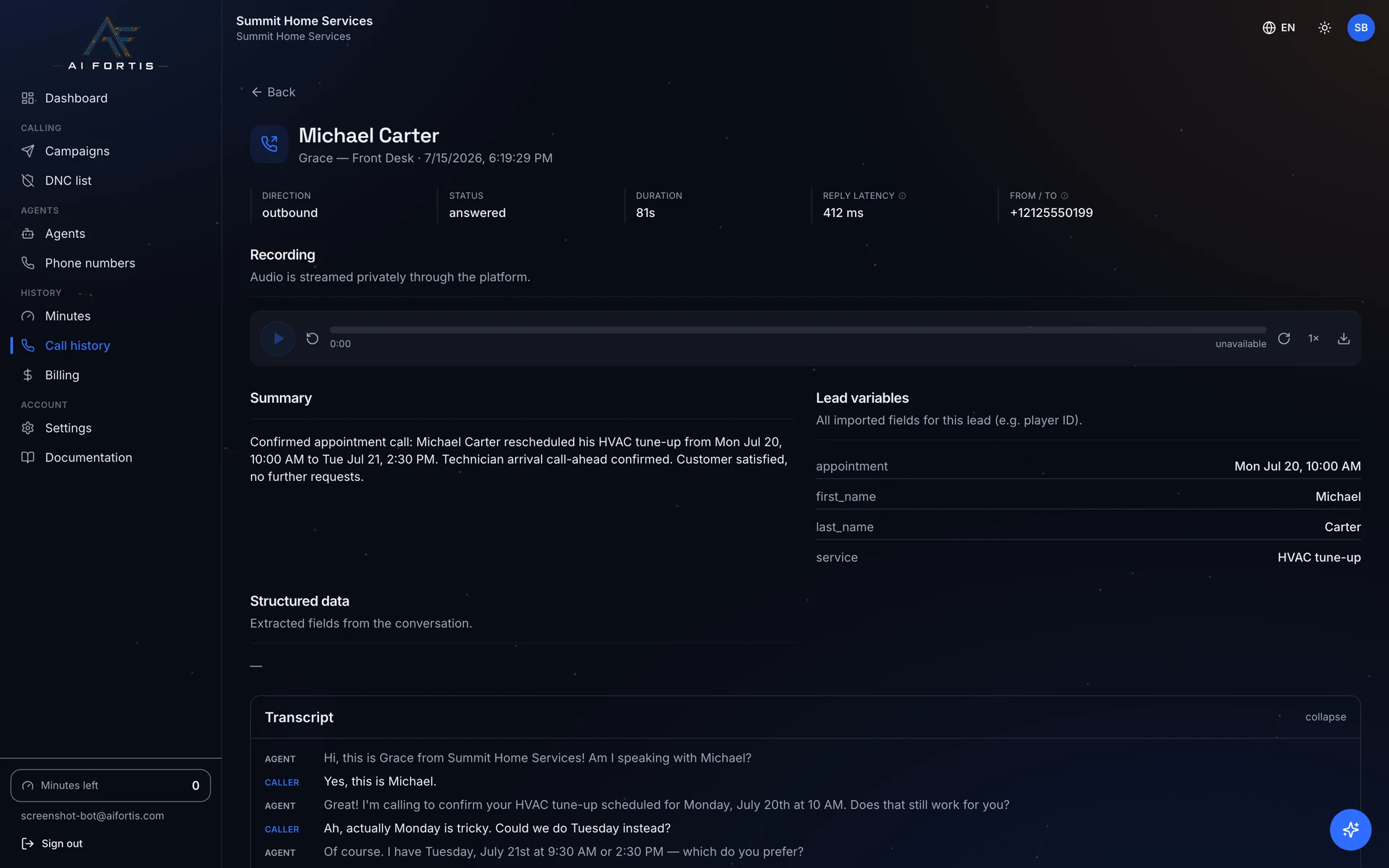The width and height of the screenshot is (1389, 868).
Task: Click the From / To info icon
Action: [x=1064, y=196]
